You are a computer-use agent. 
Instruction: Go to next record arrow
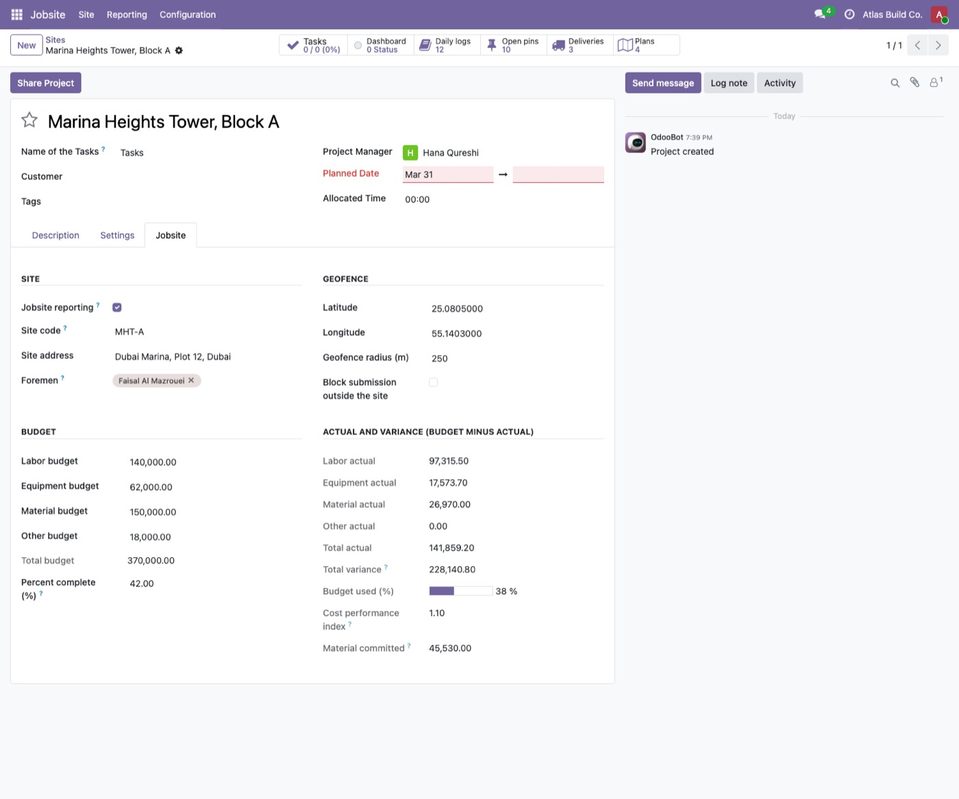pyautogui.click(x=938, y=45)
